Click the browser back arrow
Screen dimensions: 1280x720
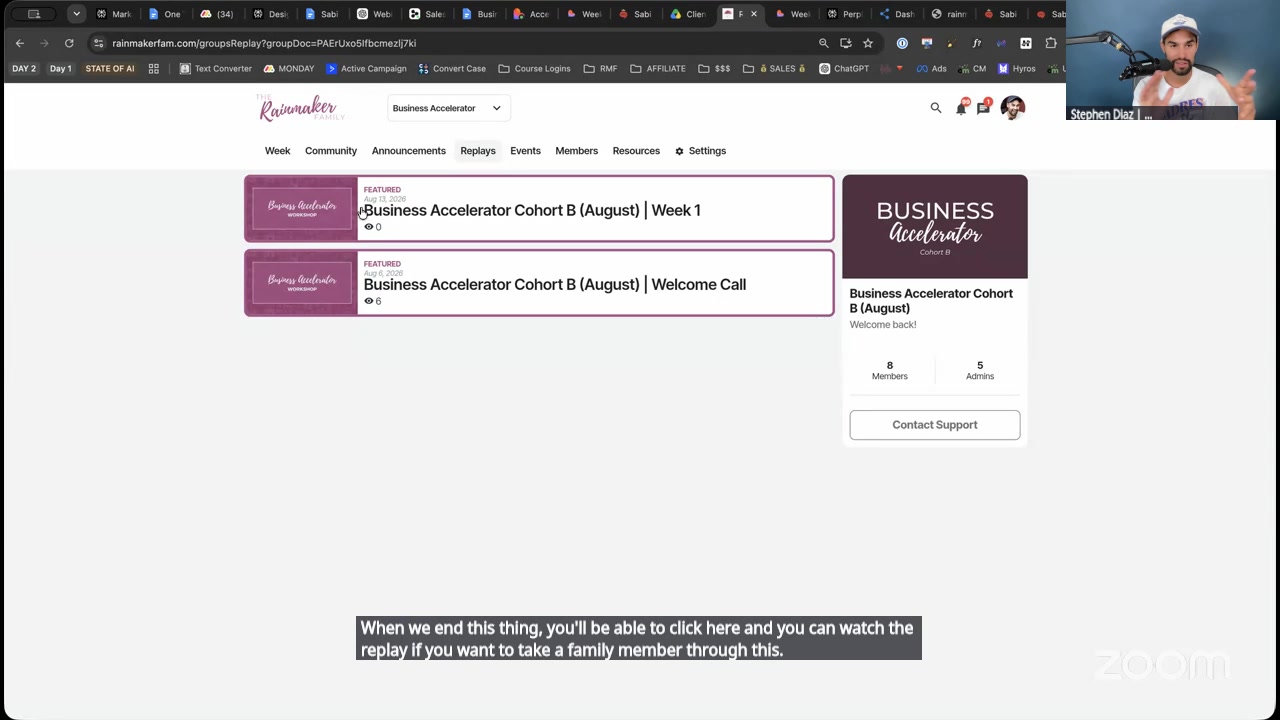click(x=20, y=43)
